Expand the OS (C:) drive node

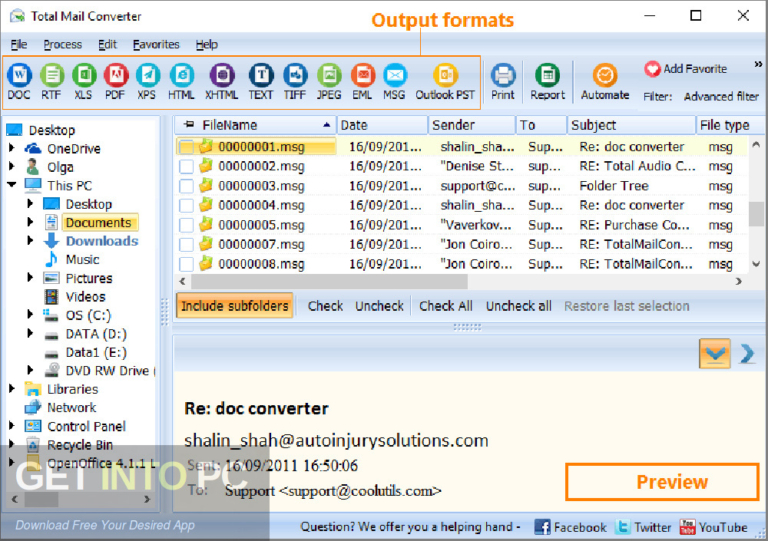[30, 314]
